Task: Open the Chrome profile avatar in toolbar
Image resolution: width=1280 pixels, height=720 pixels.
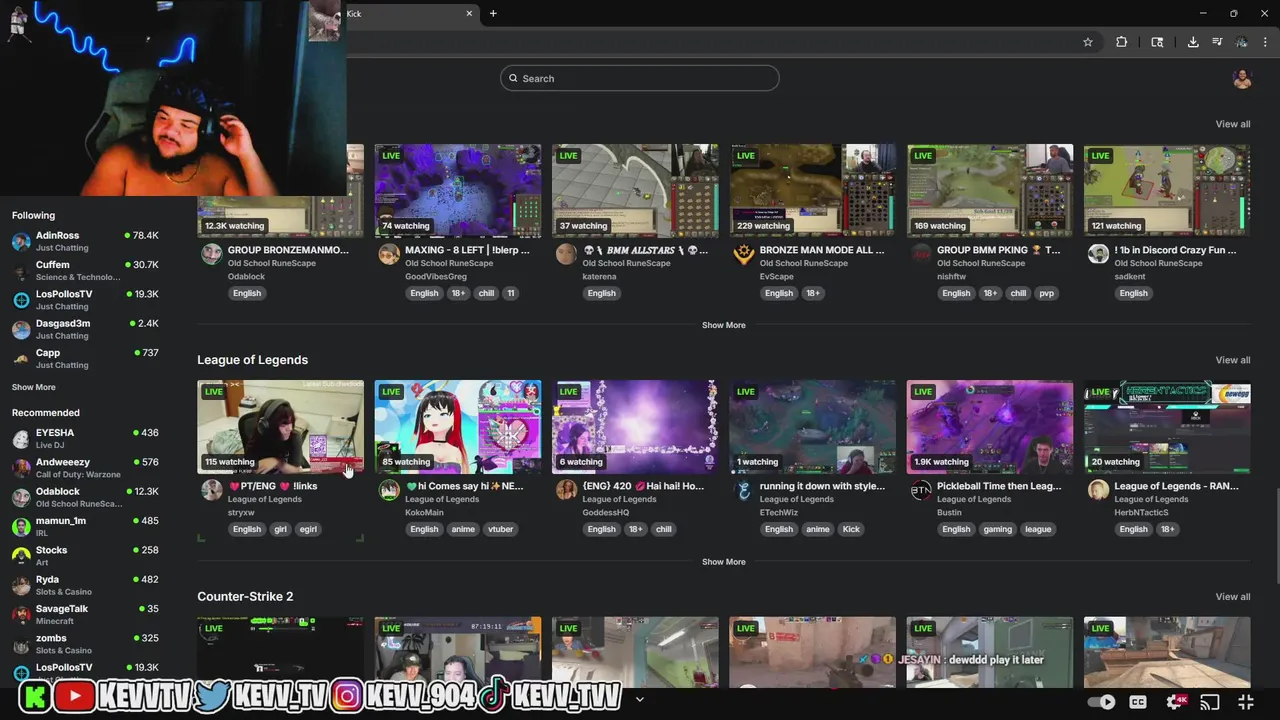Action: (1241, 42)
